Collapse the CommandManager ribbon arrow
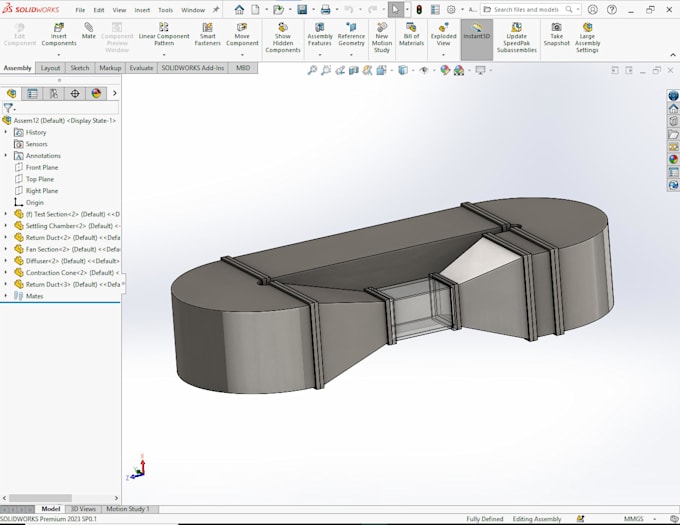 pos(673,55)
